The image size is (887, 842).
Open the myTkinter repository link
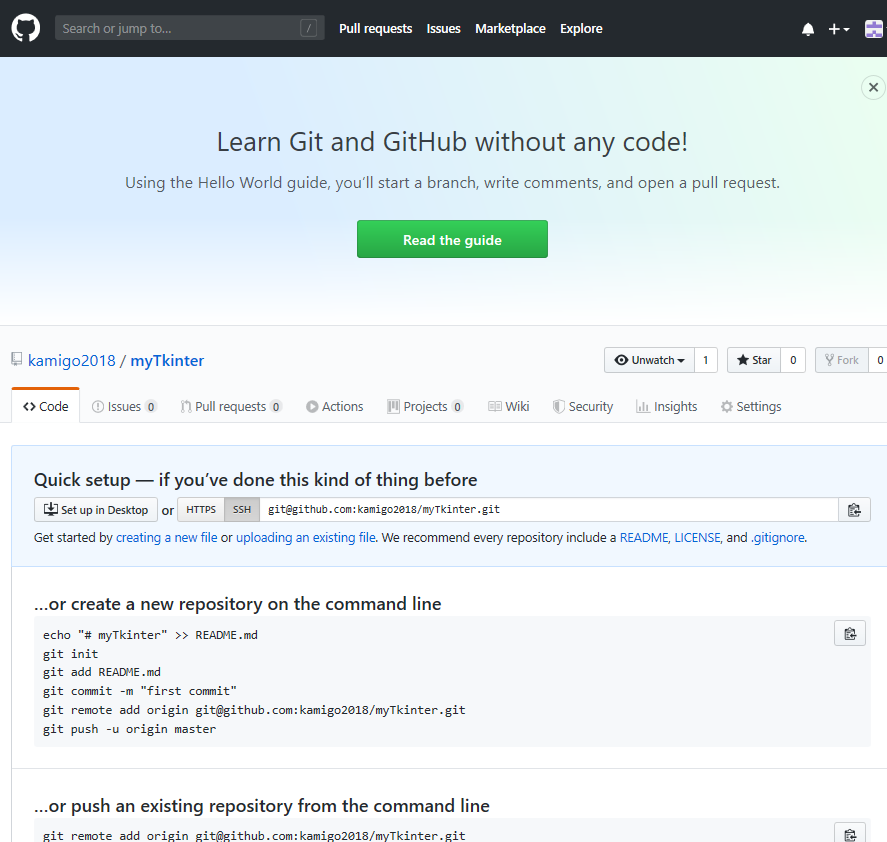point(167,360)
